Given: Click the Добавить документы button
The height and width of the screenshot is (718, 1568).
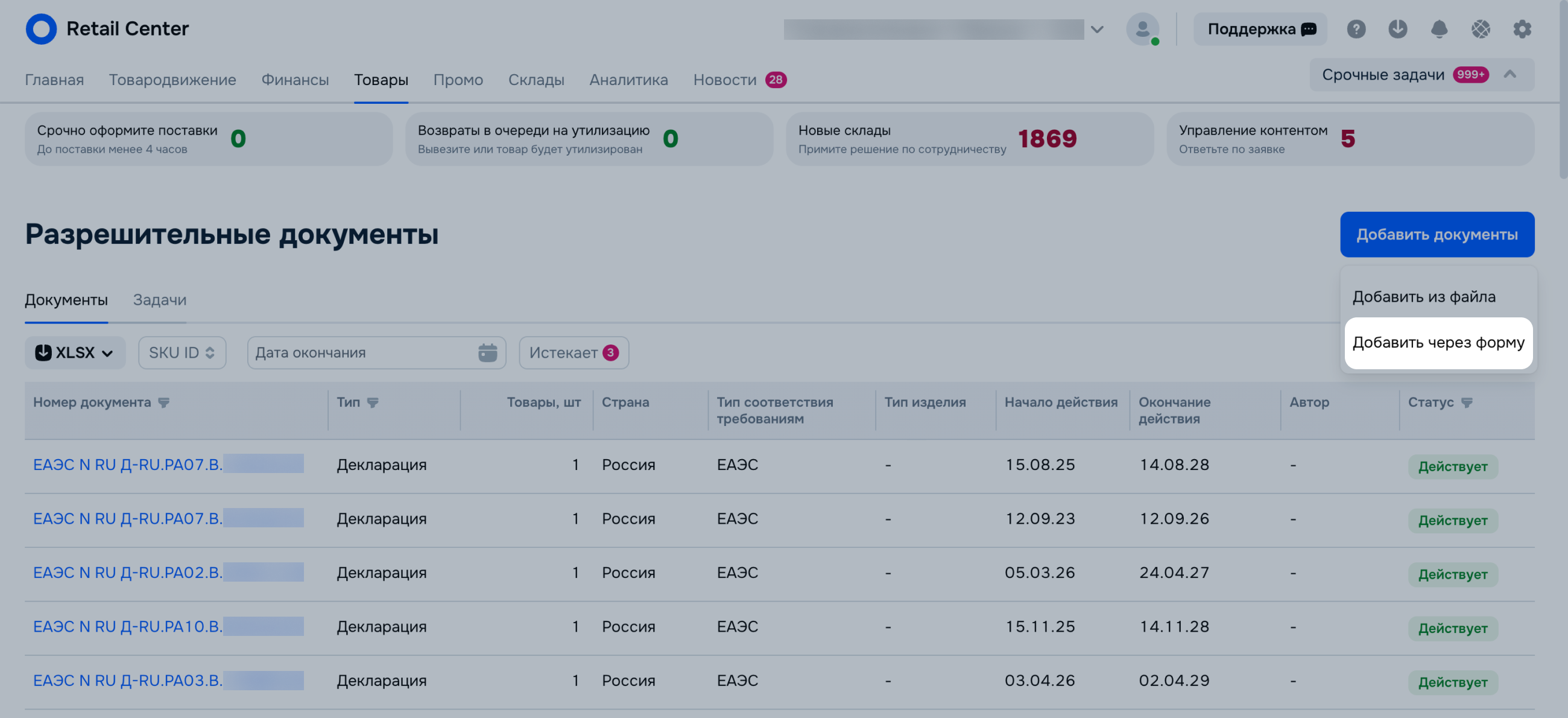Looking at the screenshot, I should tap(1437, 235).
